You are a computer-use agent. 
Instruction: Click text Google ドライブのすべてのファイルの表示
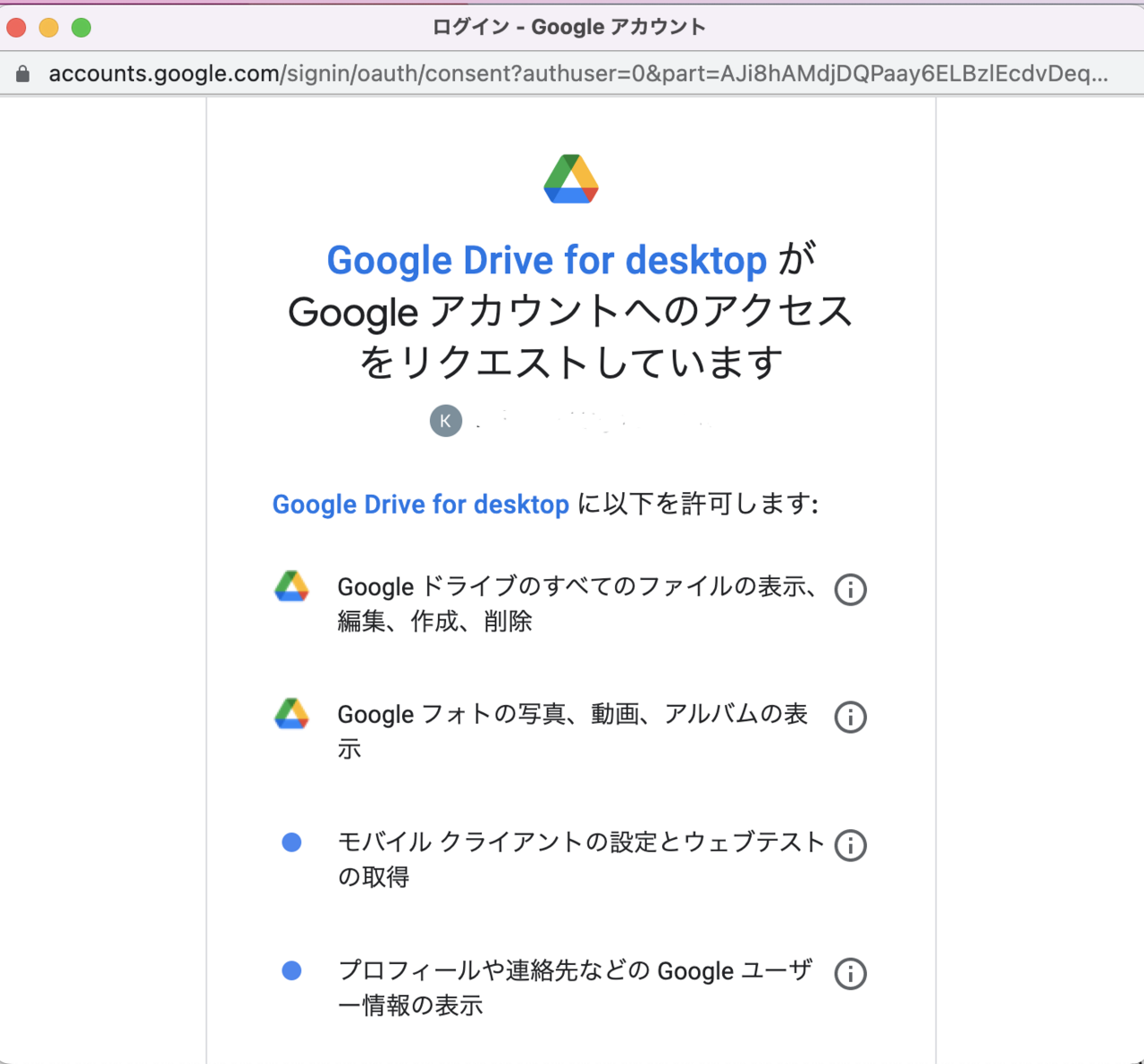click(x=576, y=603)
